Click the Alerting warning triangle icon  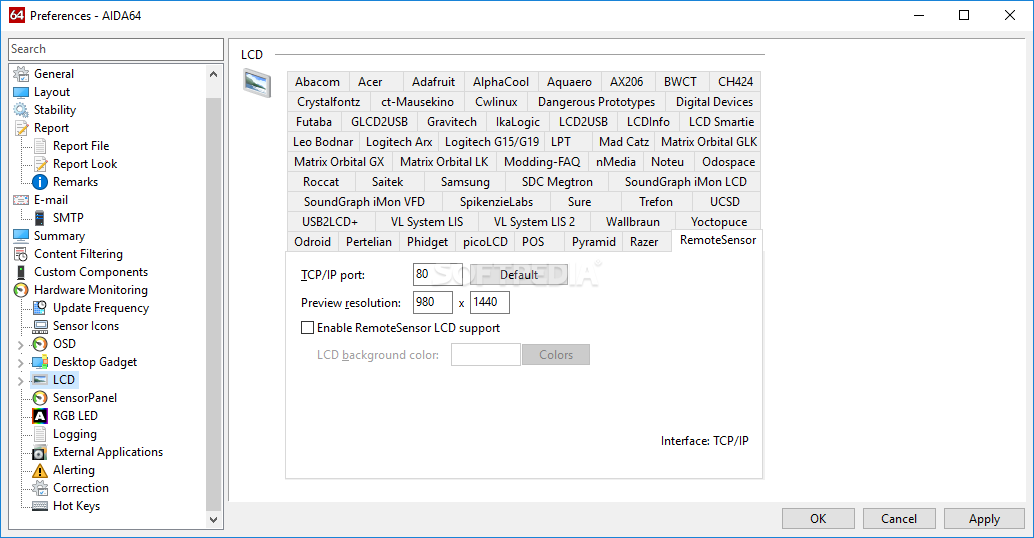pyautogui.click(x=40, y=470)
